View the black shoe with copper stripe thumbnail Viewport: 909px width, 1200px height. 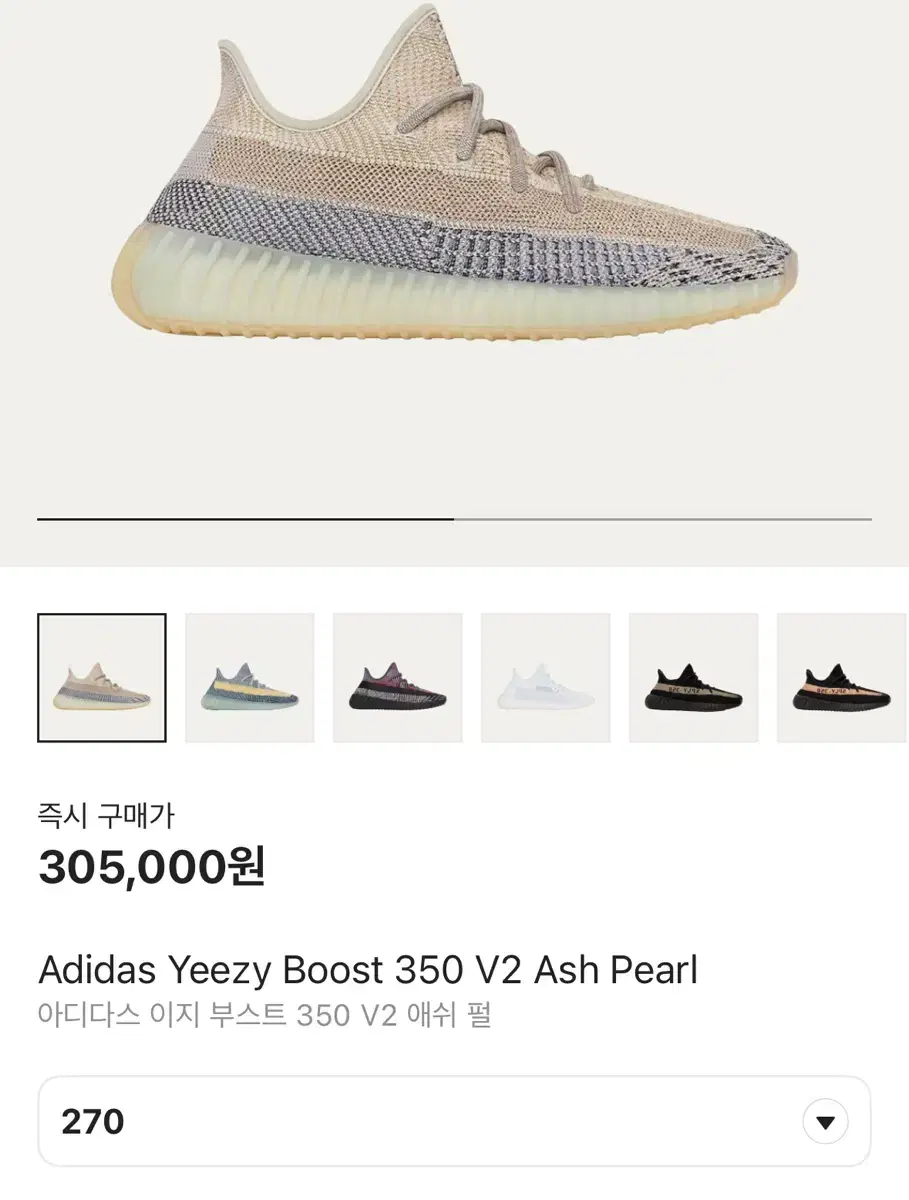coord(842,677)
